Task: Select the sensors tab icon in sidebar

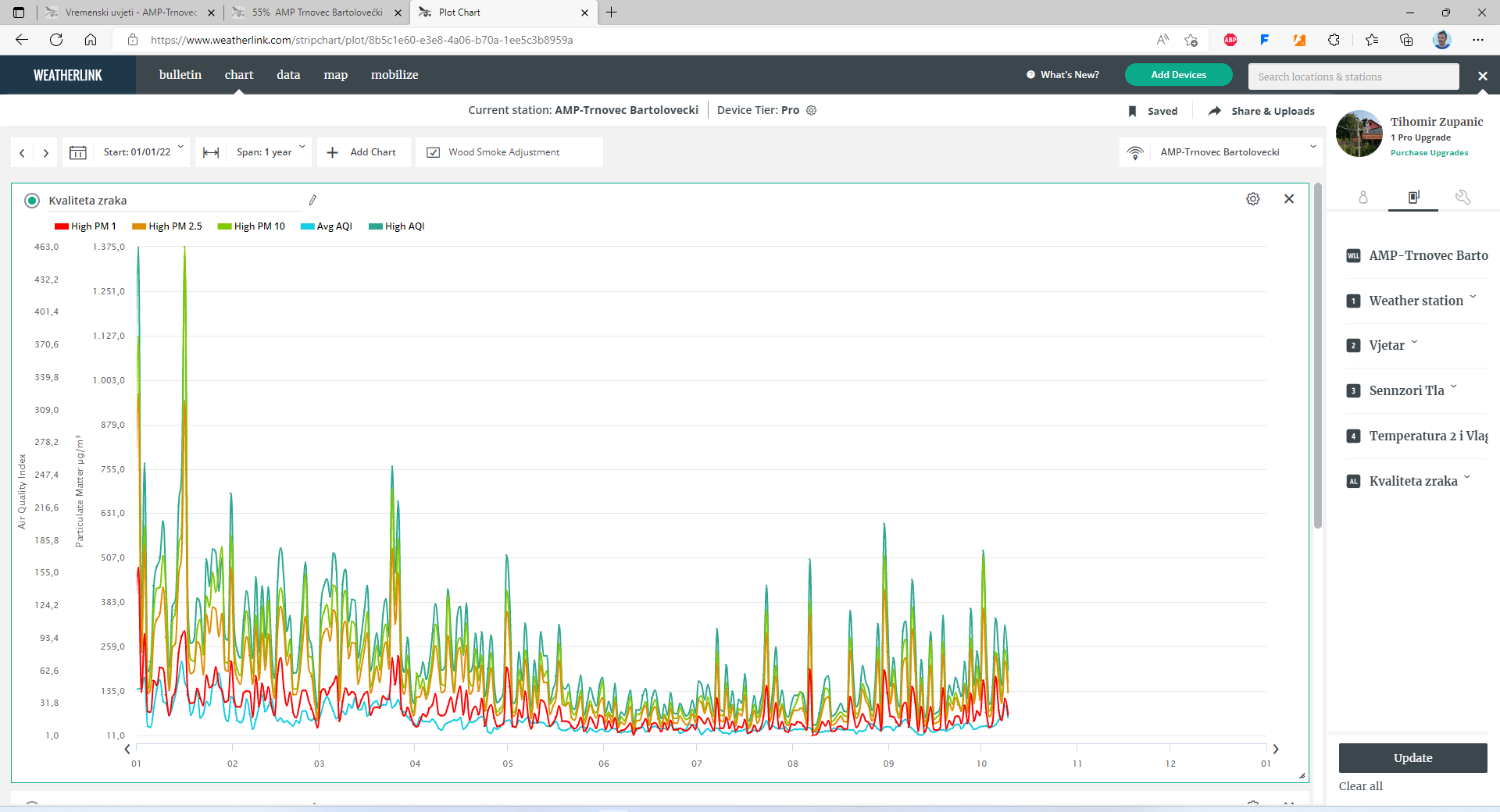Action: tap(1413, 198)
